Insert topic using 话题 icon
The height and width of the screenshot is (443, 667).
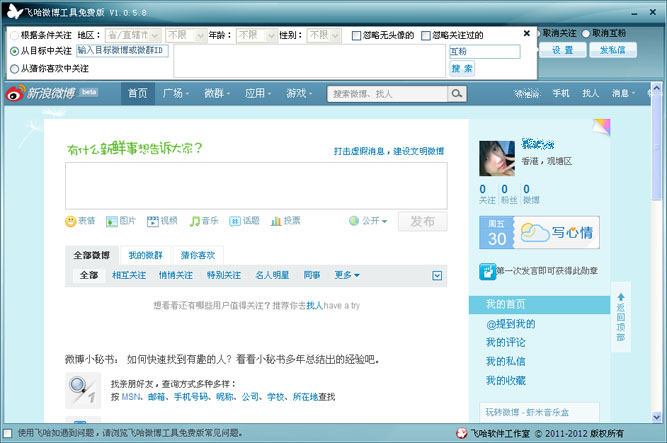(235, 221)
